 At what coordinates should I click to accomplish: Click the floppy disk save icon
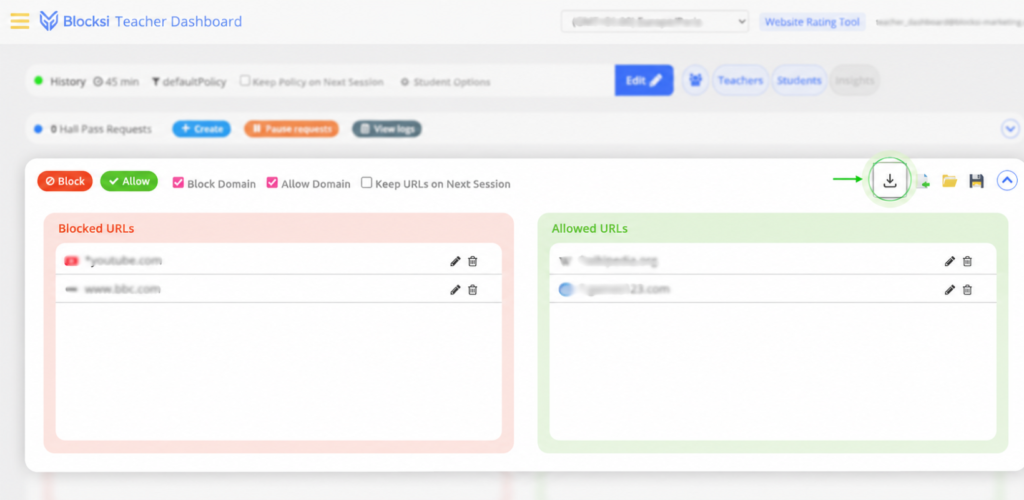coord(976,181)
